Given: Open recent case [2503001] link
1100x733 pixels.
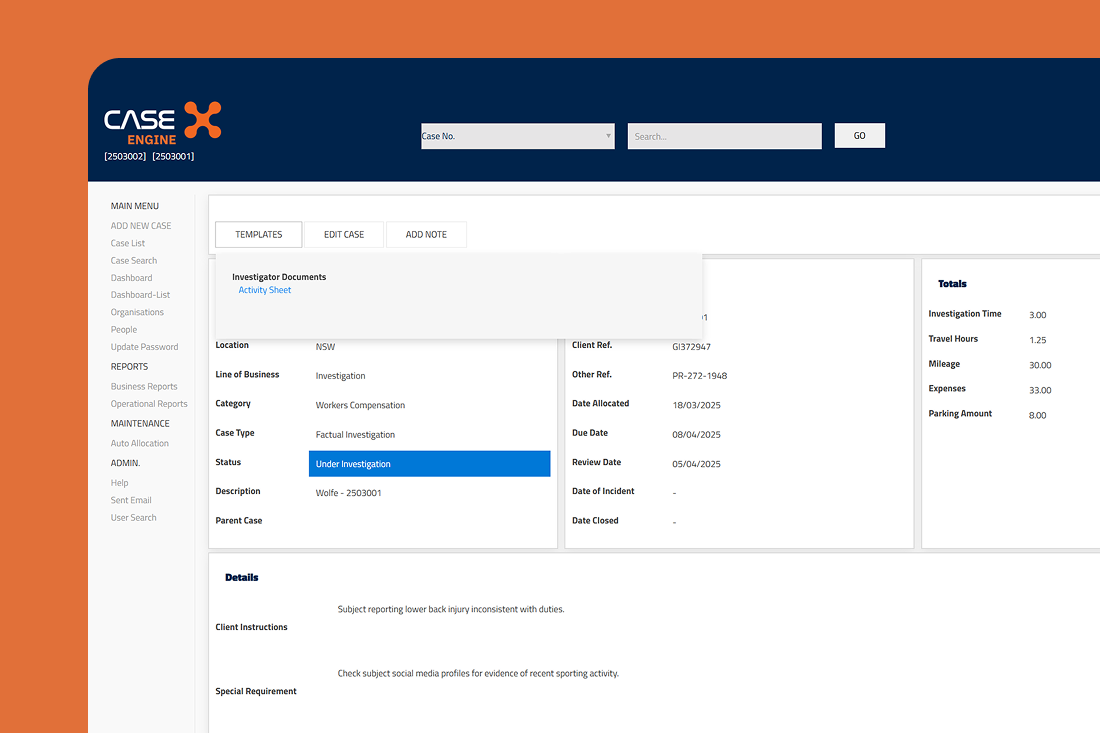Looking at the screenshot, I should click(173, 156).
